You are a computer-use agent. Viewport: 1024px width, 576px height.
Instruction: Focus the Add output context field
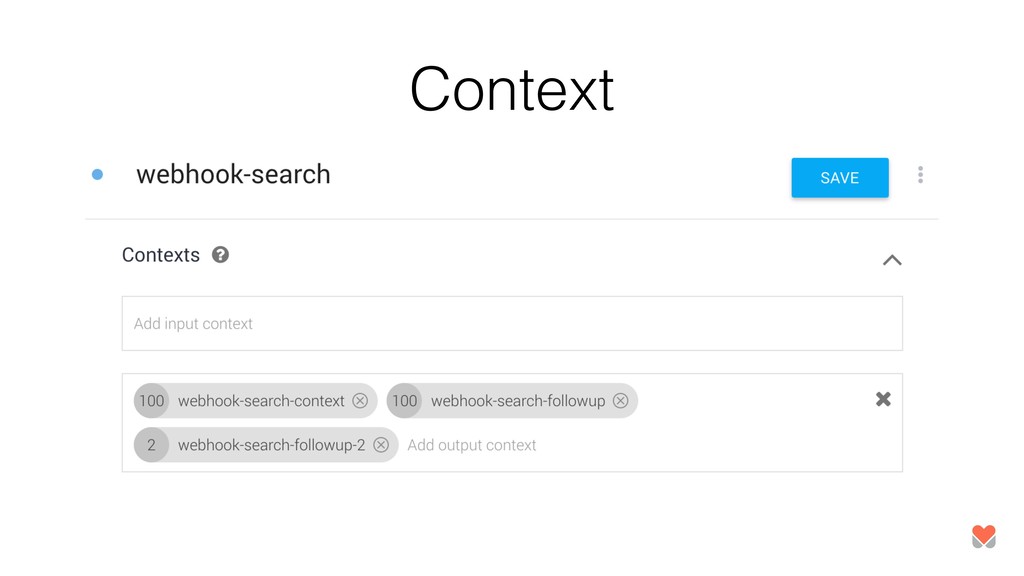coord(472,445)
